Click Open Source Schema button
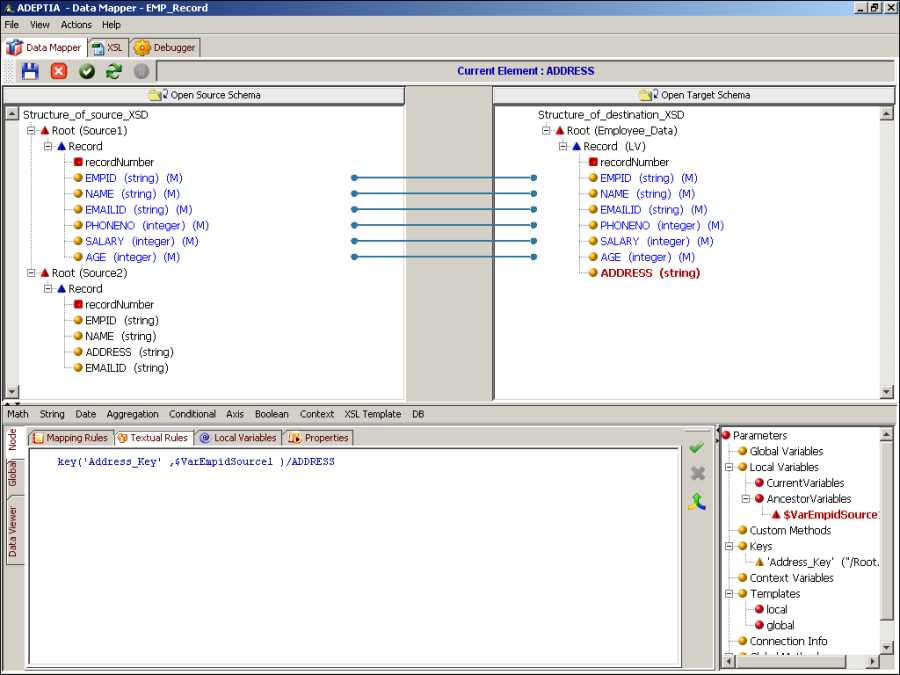 [204, 95]
